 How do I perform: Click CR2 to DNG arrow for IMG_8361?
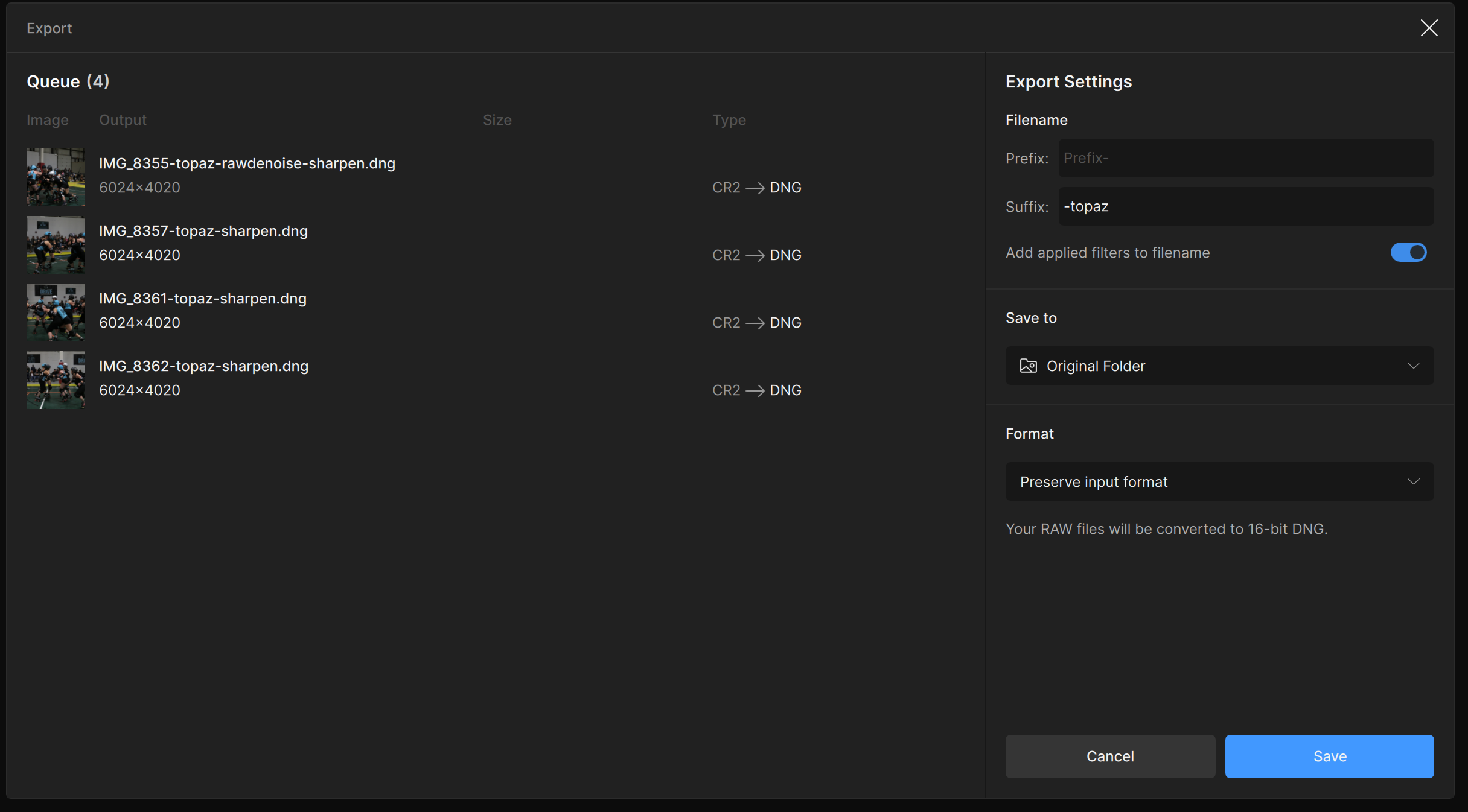tap(755, 323)
